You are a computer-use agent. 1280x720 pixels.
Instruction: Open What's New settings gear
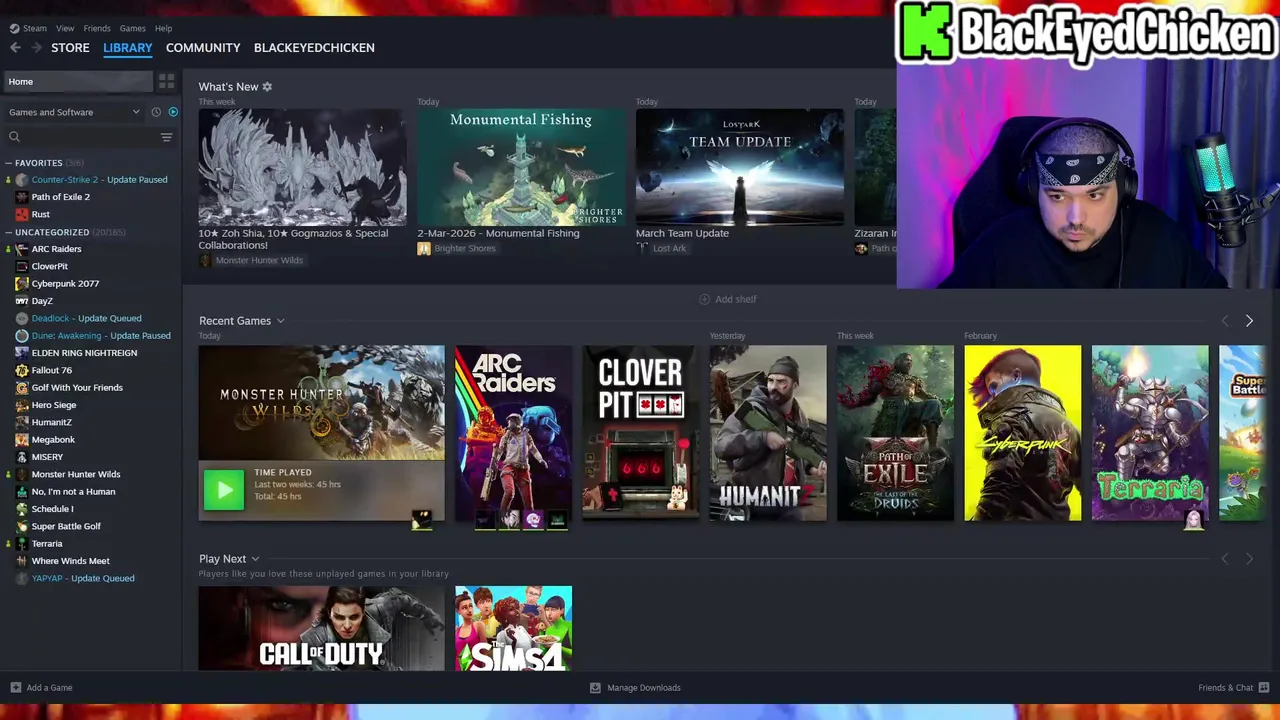(x=267, y=87)
